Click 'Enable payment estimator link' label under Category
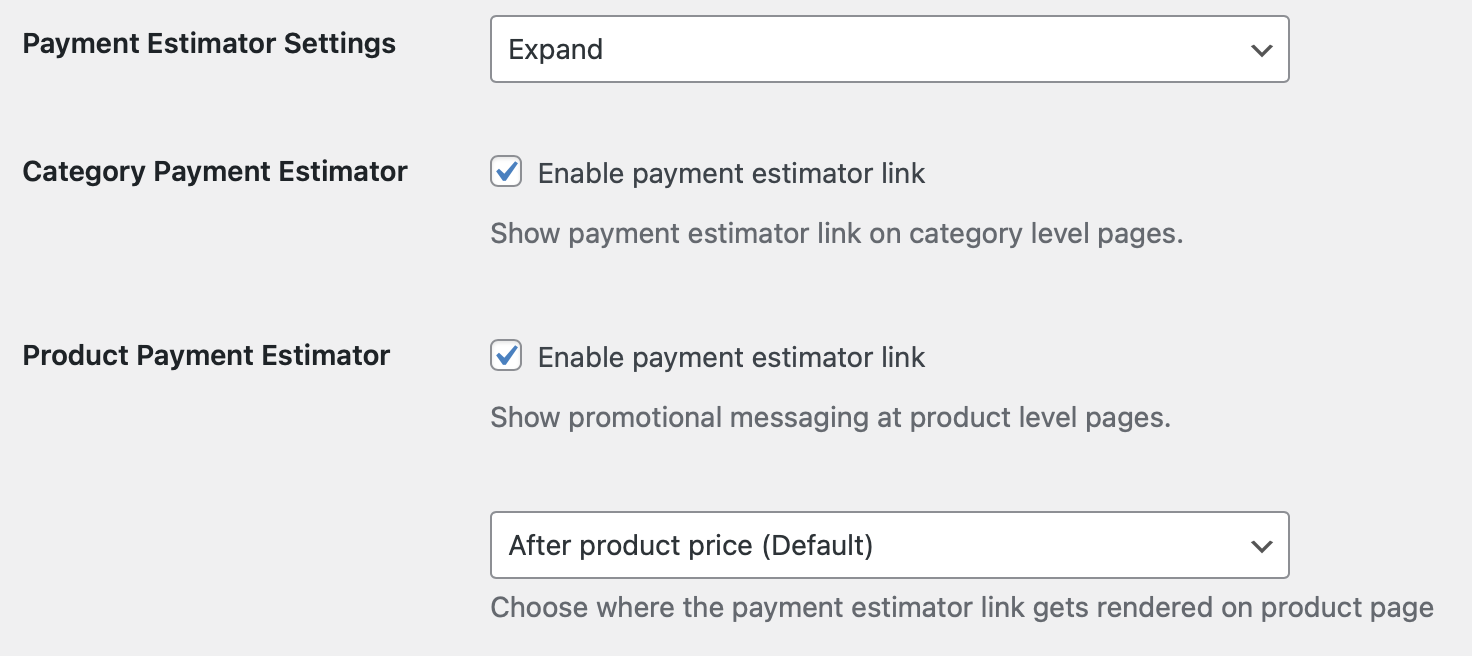The image size is (1472, 656). [x=731, y=174]
